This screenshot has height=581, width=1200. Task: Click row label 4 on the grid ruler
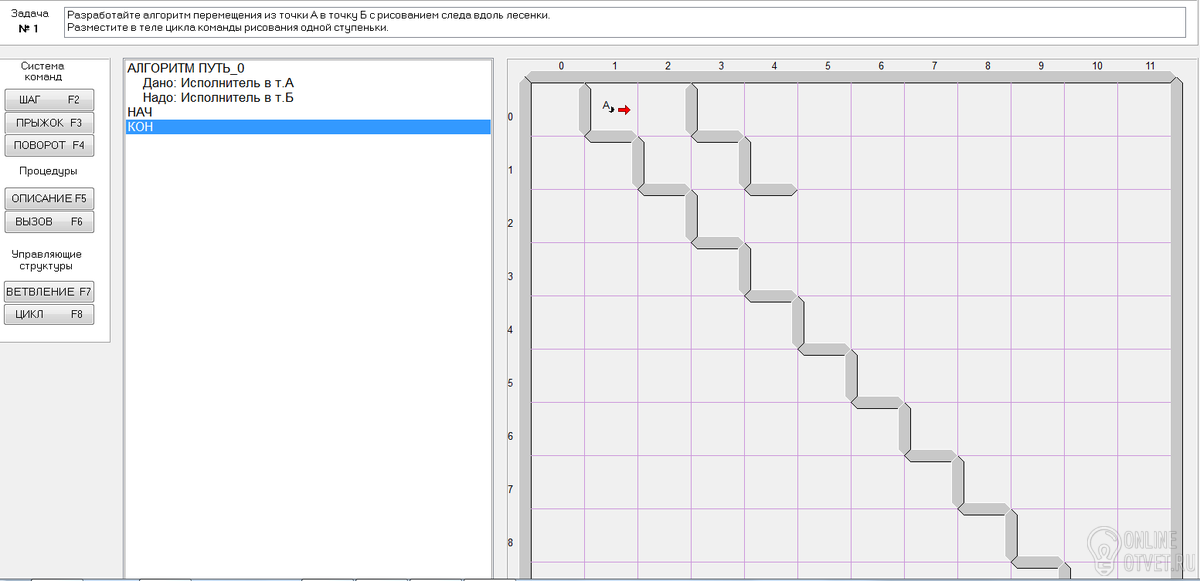pos(511,329)
